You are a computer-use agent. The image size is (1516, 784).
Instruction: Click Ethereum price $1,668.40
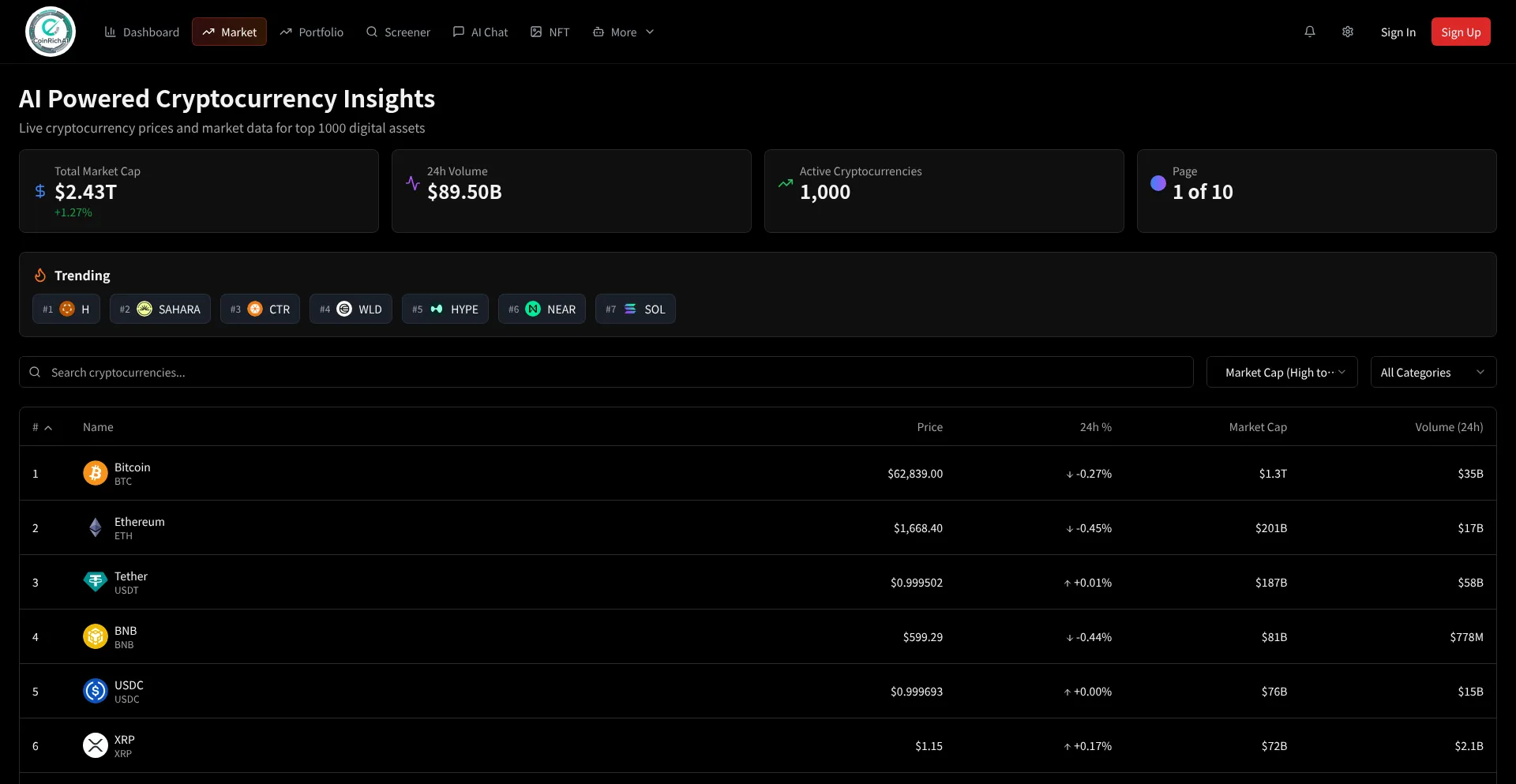click(918, 527)
